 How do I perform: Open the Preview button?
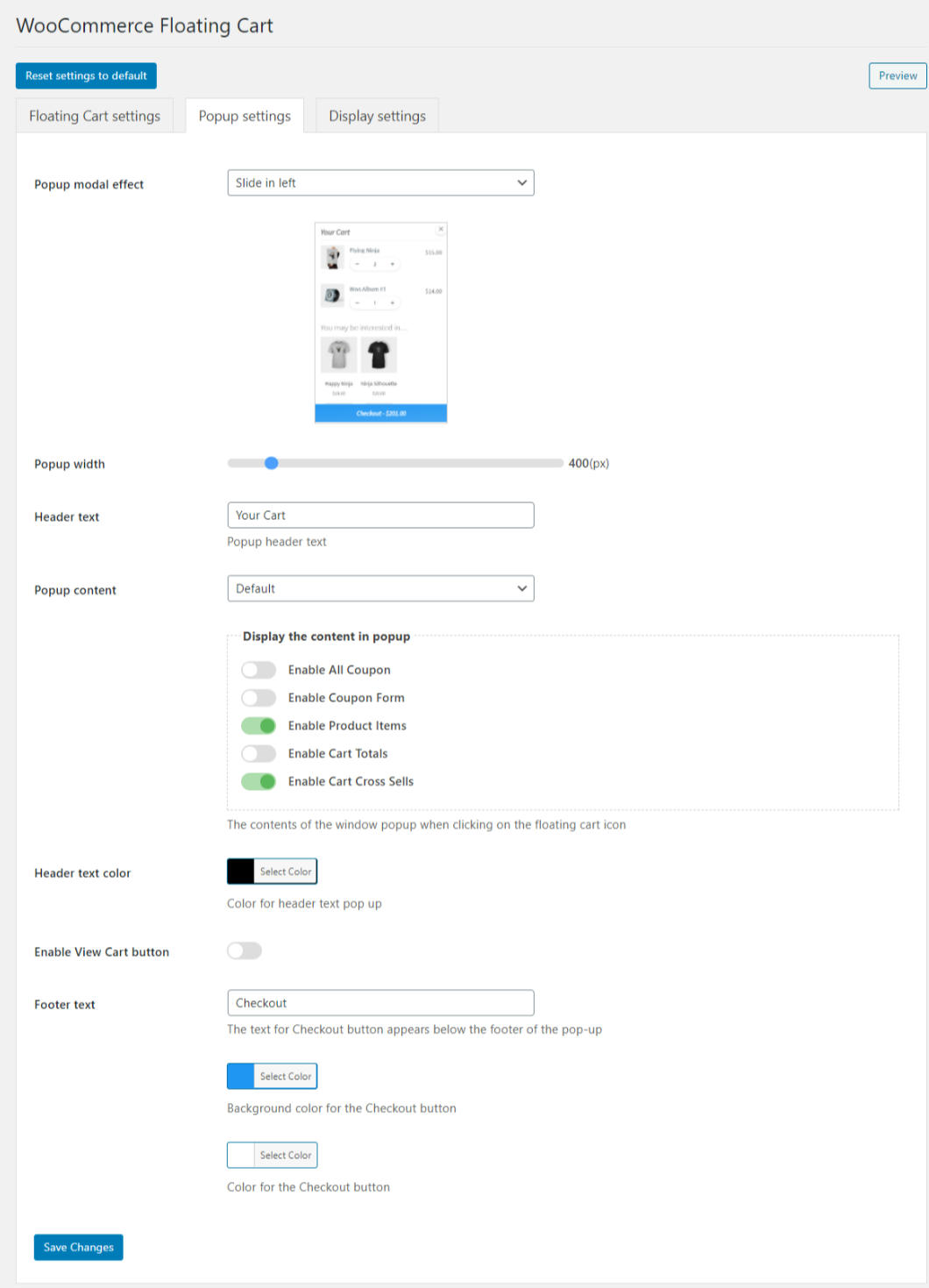897,75
